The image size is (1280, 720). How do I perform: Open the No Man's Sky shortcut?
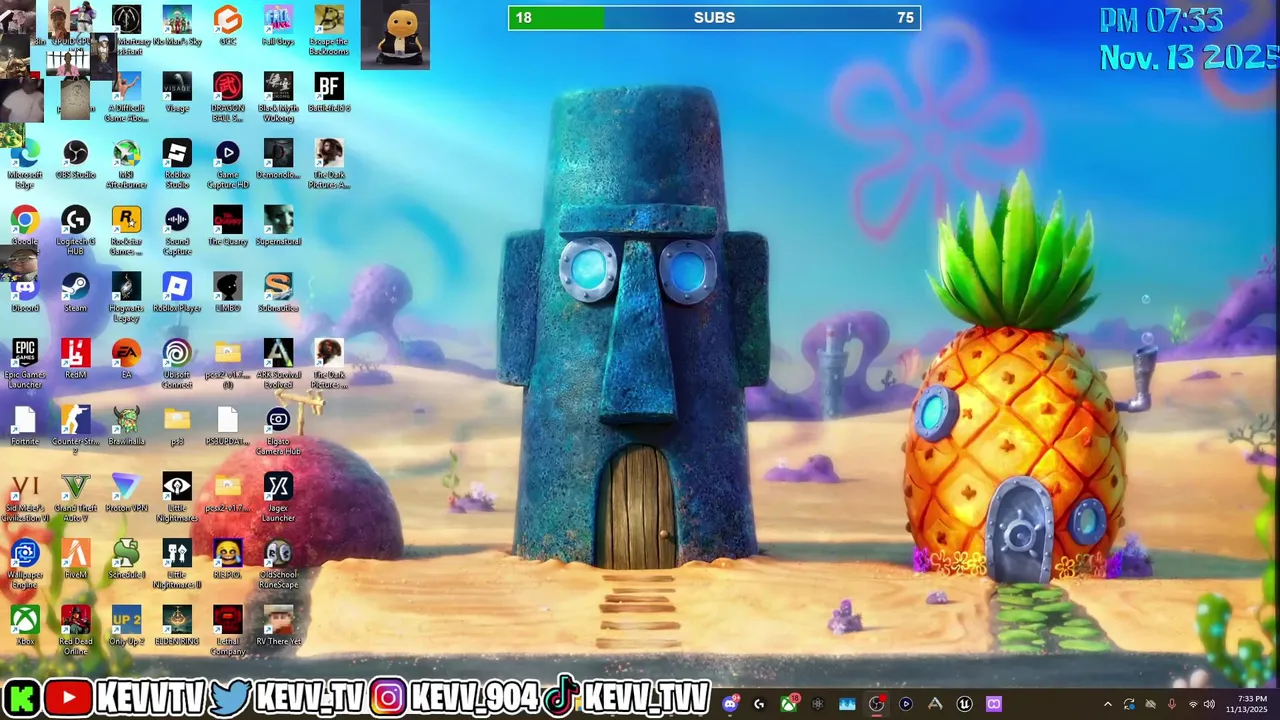(x=177, y=27)
